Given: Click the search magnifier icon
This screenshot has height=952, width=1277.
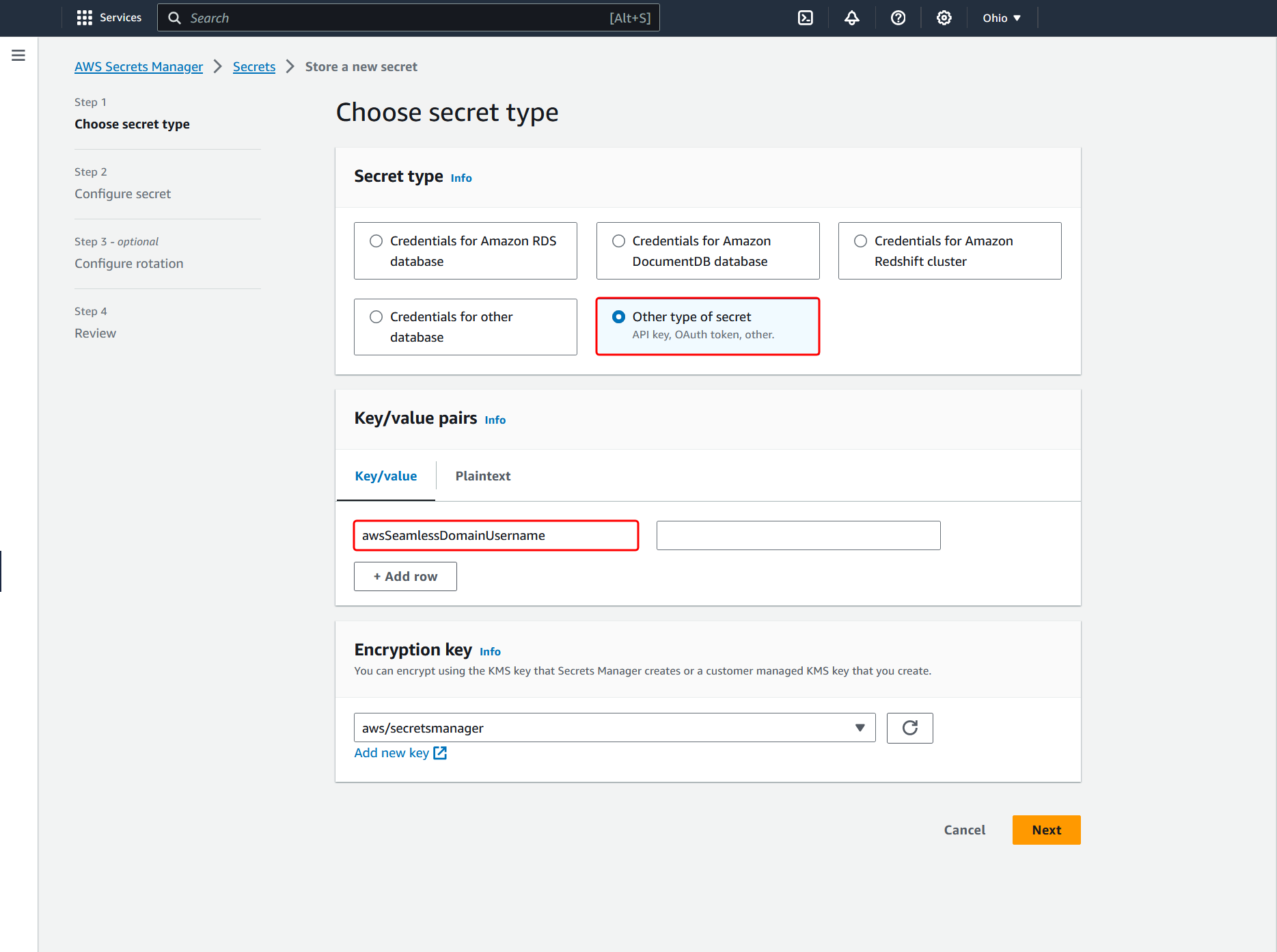Looking at the screenshot, I should click(174, 17).
